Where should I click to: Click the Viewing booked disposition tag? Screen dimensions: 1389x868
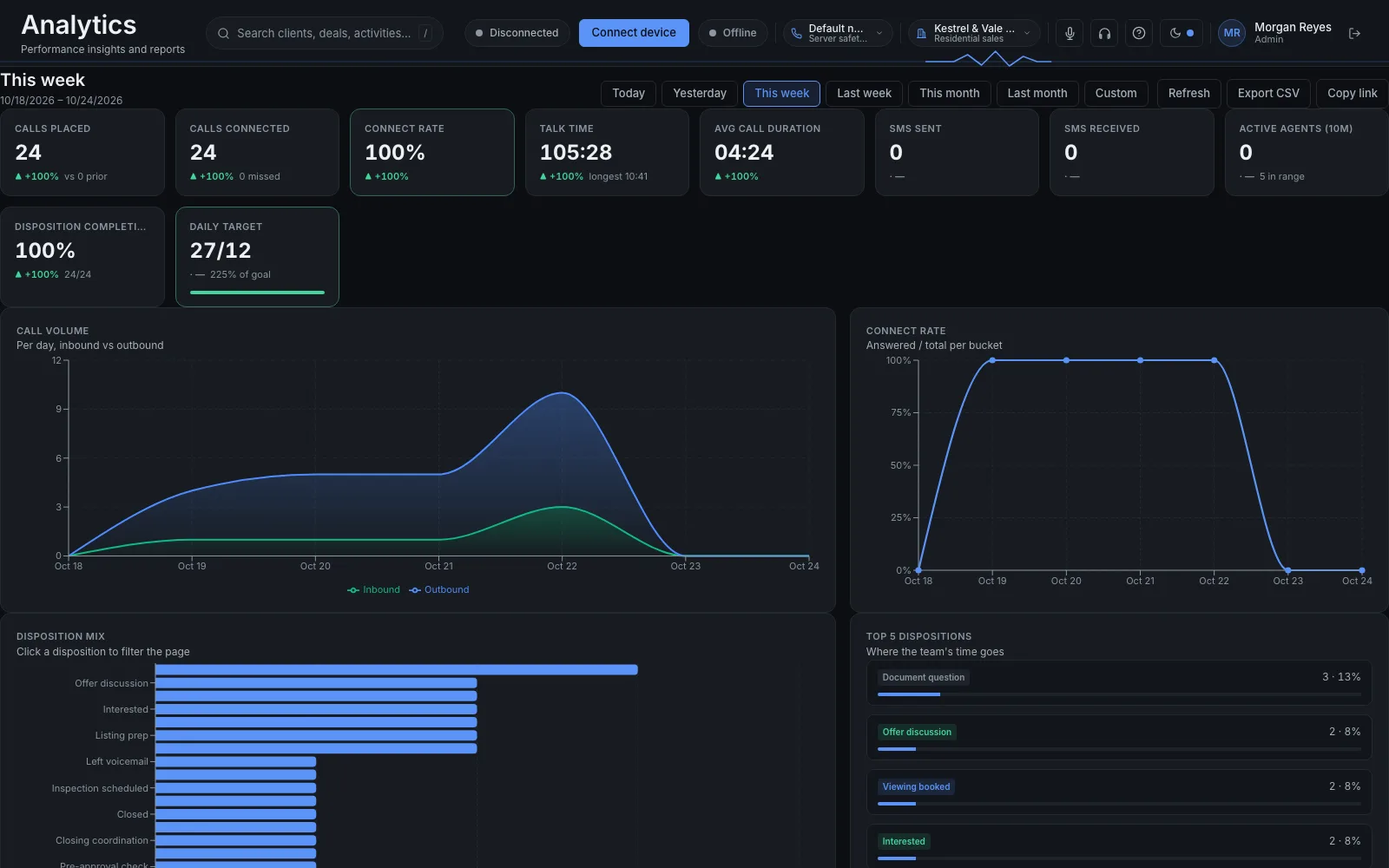[x=916, y=786]
